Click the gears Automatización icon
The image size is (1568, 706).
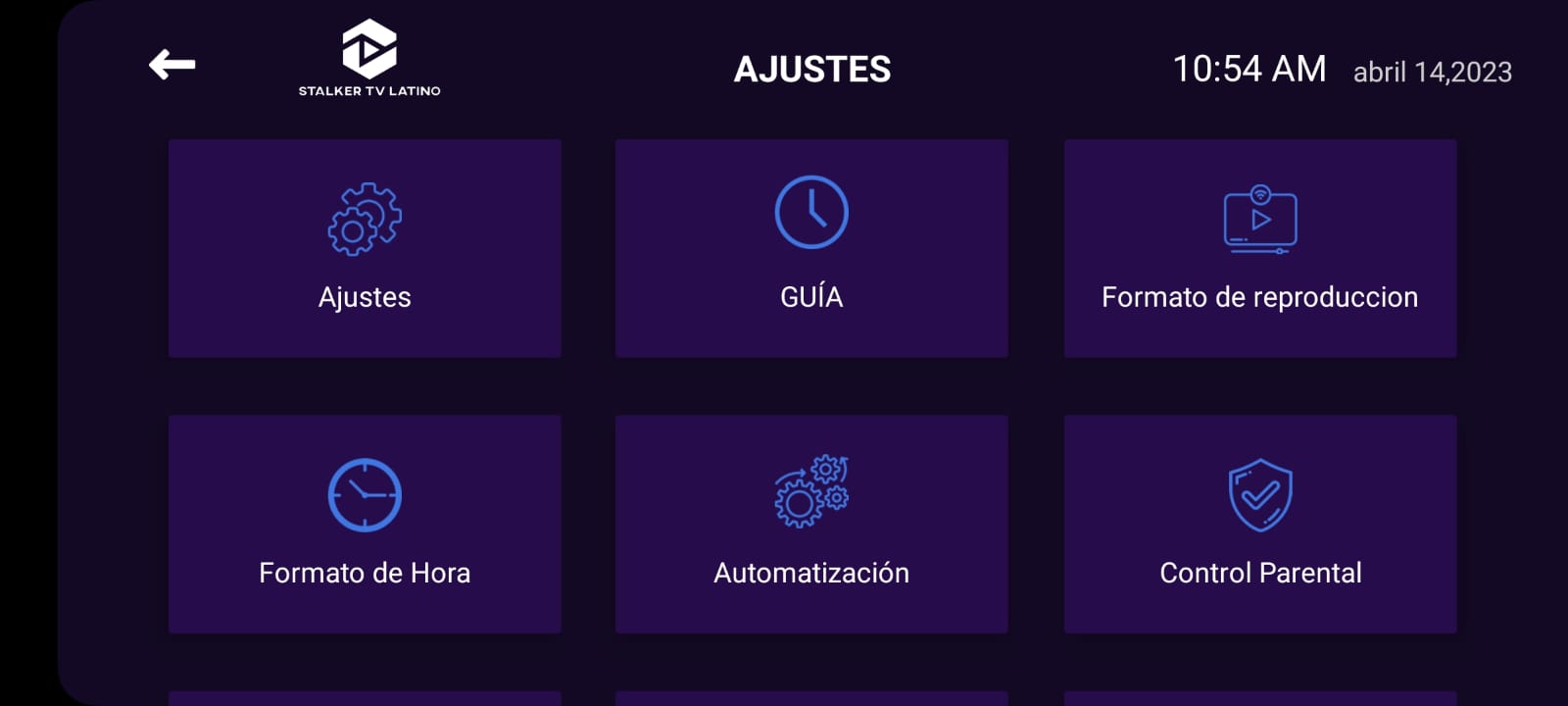point(811,492)
